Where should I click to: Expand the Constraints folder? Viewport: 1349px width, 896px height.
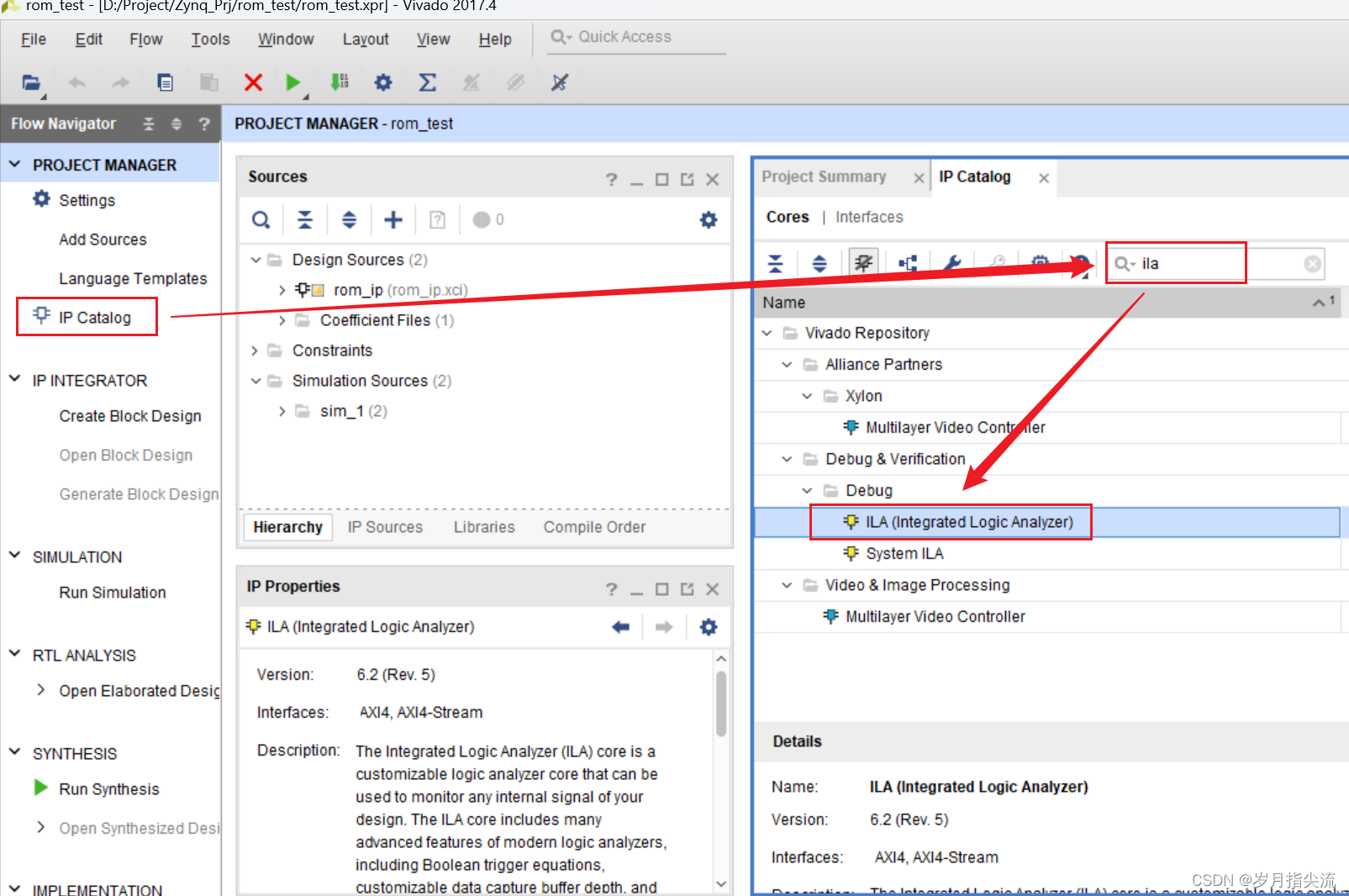pyautogui.click(x=255, y=350)
